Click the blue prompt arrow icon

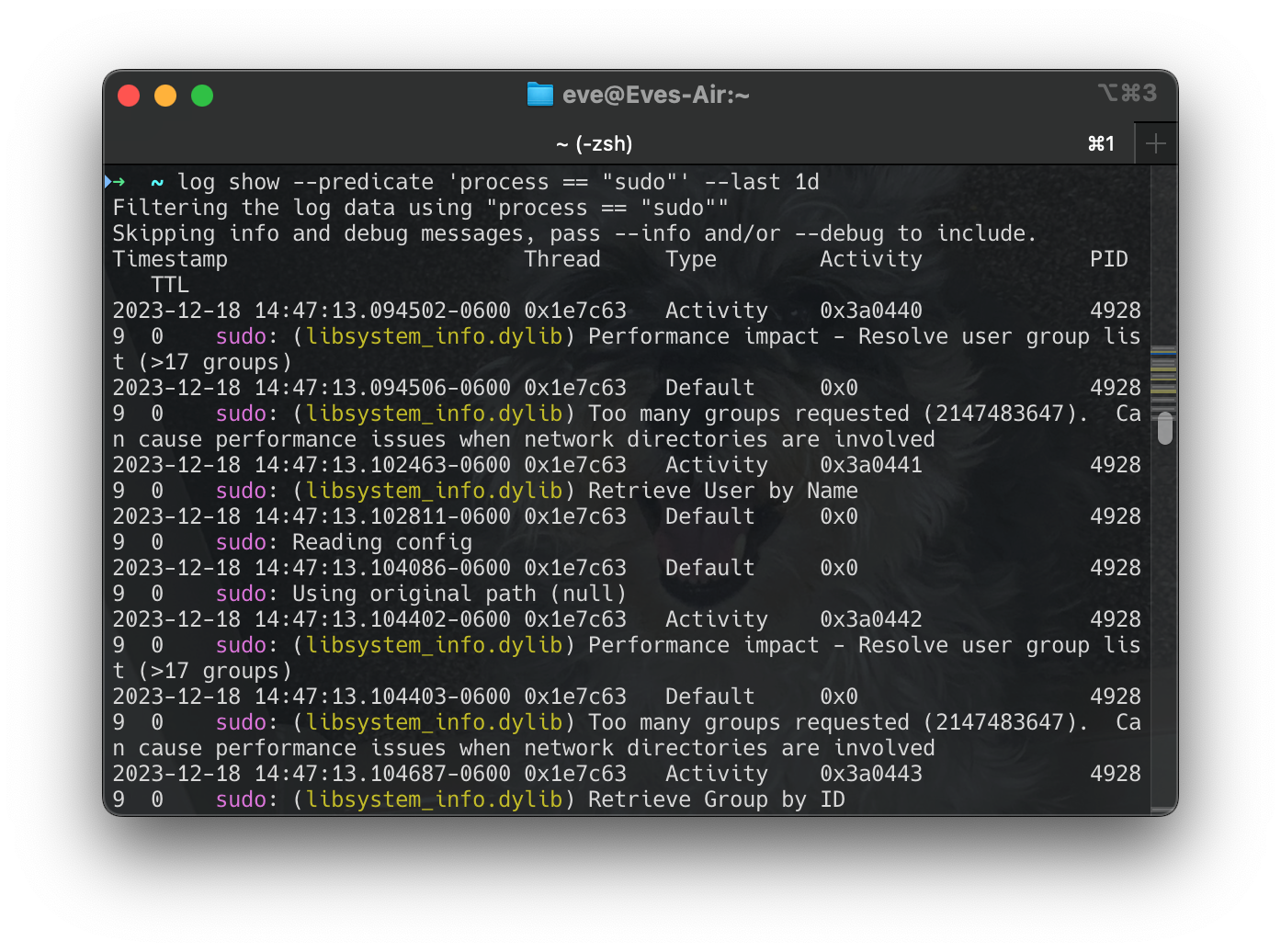pos(109,181)
